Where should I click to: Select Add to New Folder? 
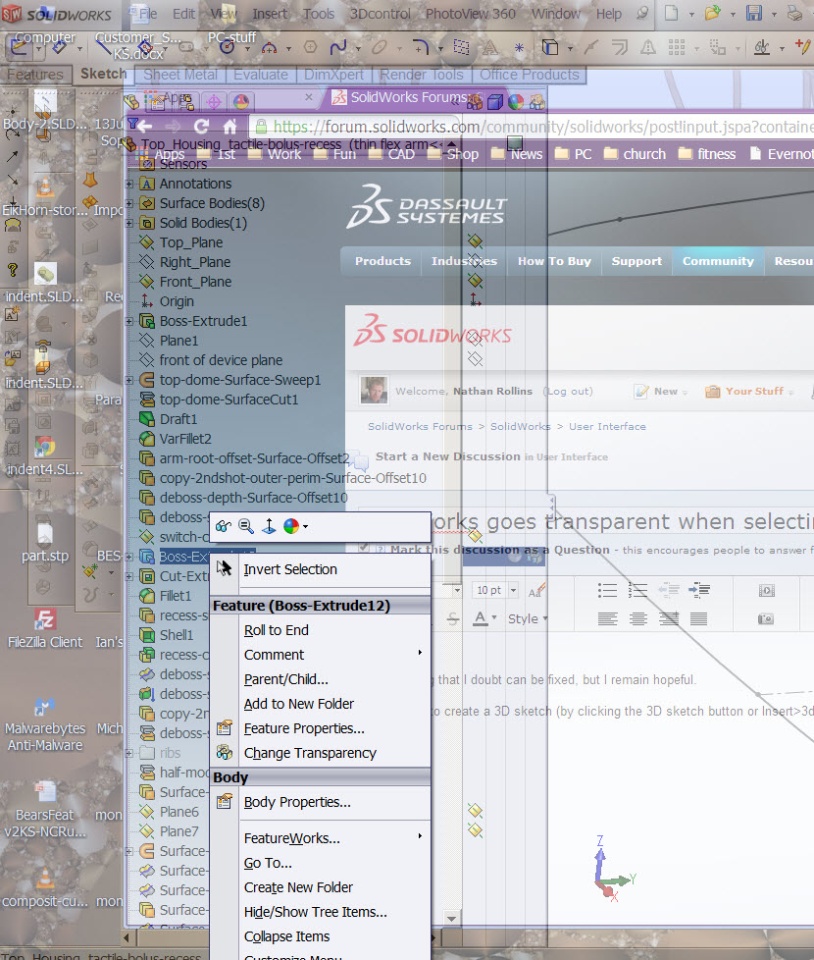click(299, 704)
